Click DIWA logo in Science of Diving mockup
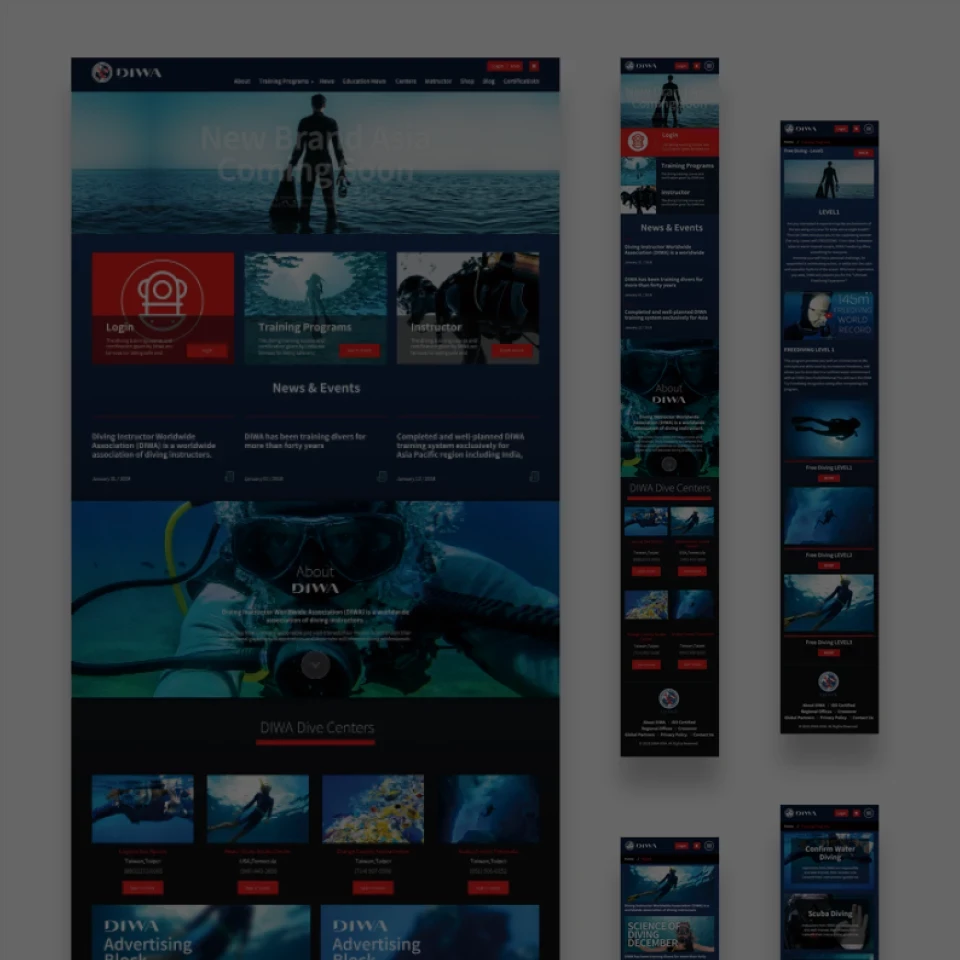The height and width of the screenshot is (960, 960). pyautogui.click(x=641, y=846)
